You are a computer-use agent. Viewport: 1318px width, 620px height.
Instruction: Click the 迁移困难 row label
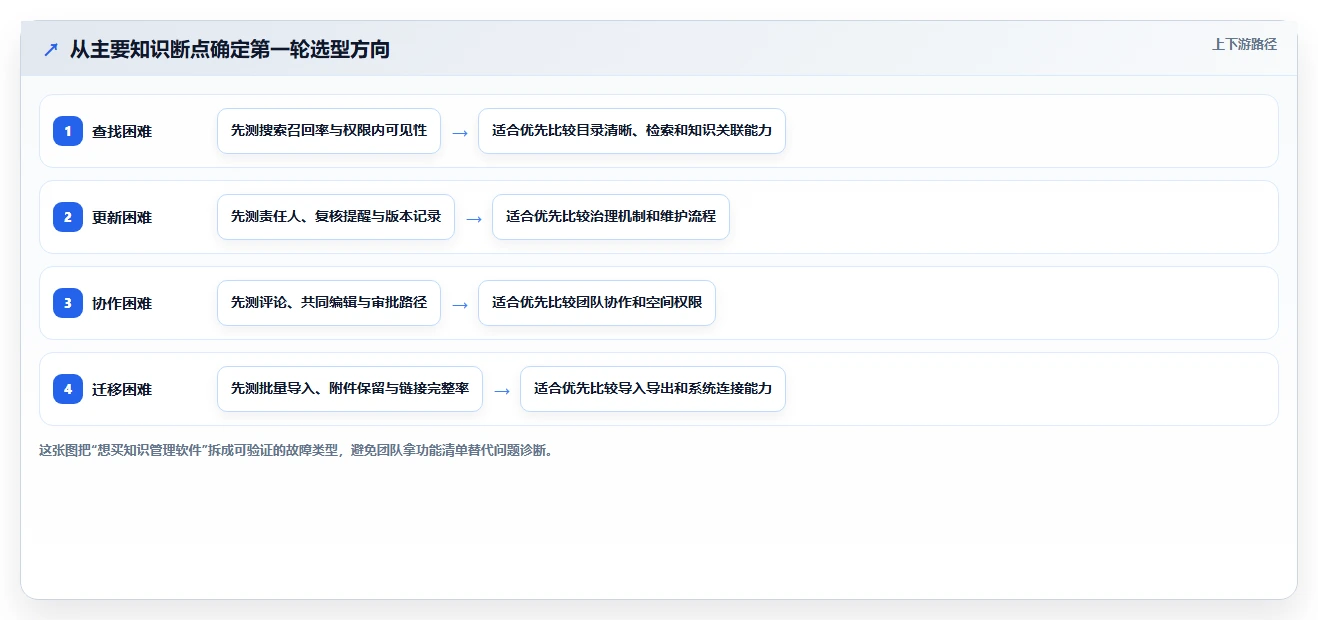point(122,389)
